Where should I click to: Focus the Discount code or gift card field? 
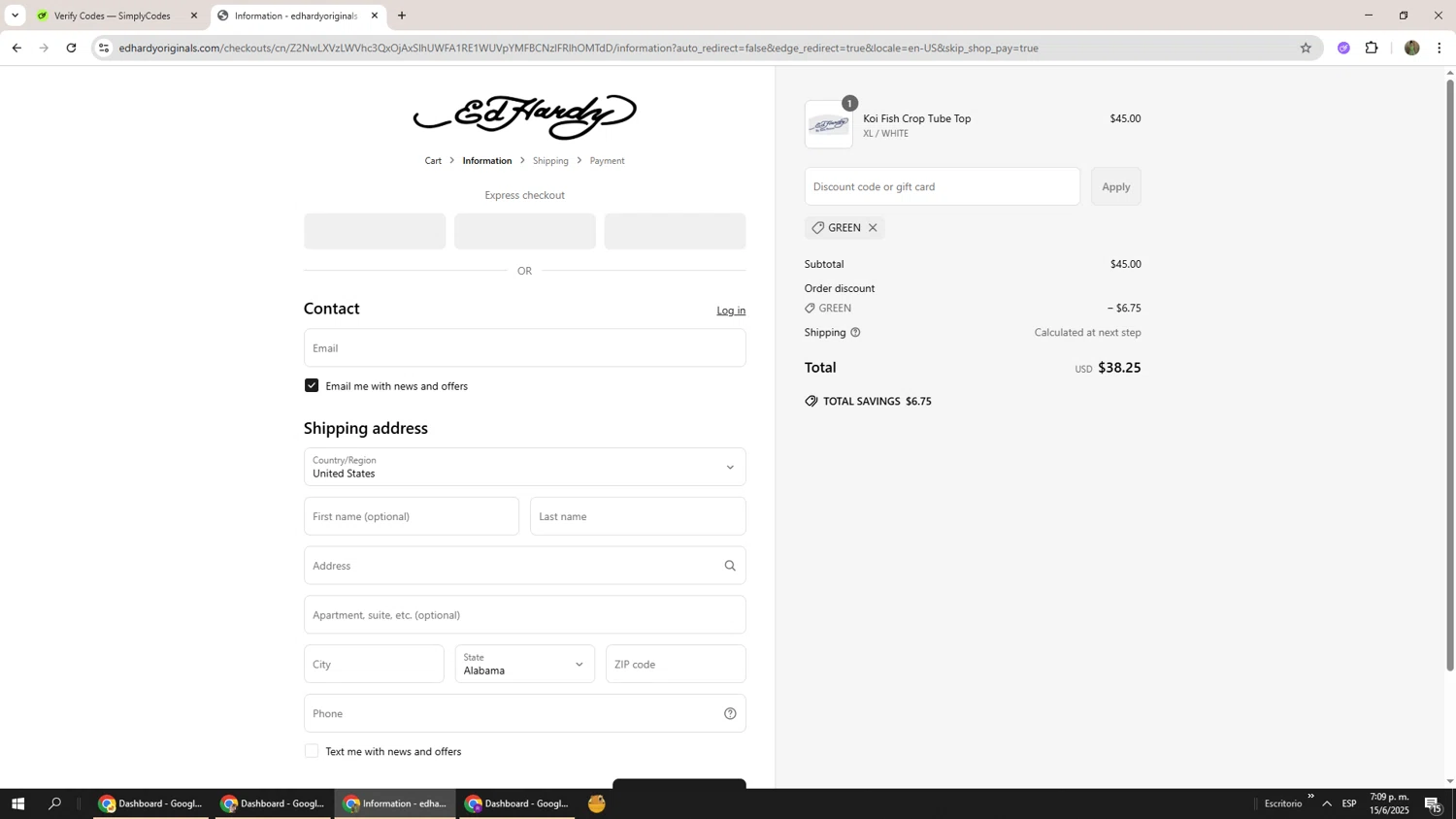point(943,186)
